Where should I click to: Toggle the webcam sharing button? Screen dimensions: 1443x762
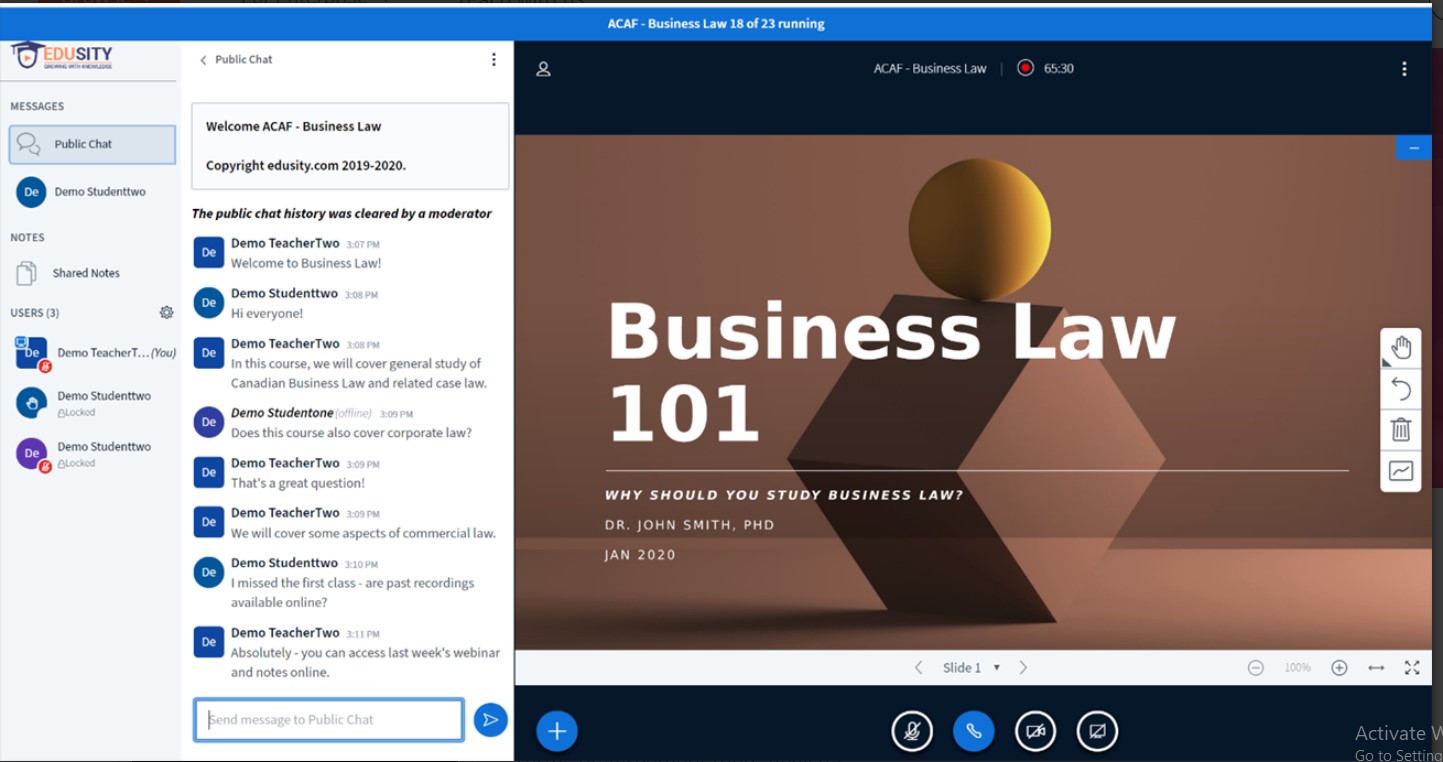tap(1035, 731)
